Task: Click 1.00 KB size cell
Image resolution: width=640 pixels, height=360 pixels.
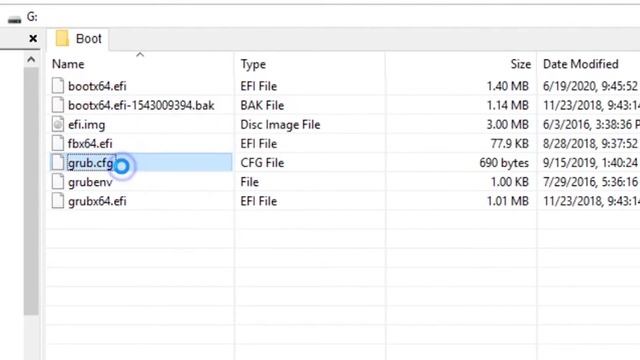Action: coord(509,182)
